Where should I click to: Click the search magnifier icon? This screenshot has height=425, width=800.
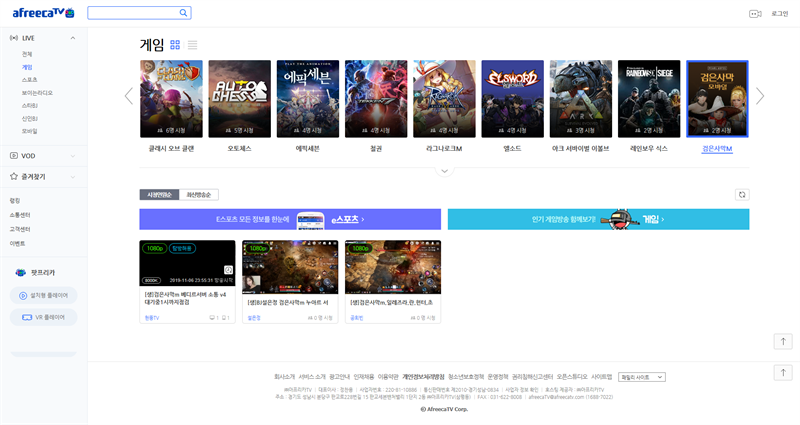point(183,13)
